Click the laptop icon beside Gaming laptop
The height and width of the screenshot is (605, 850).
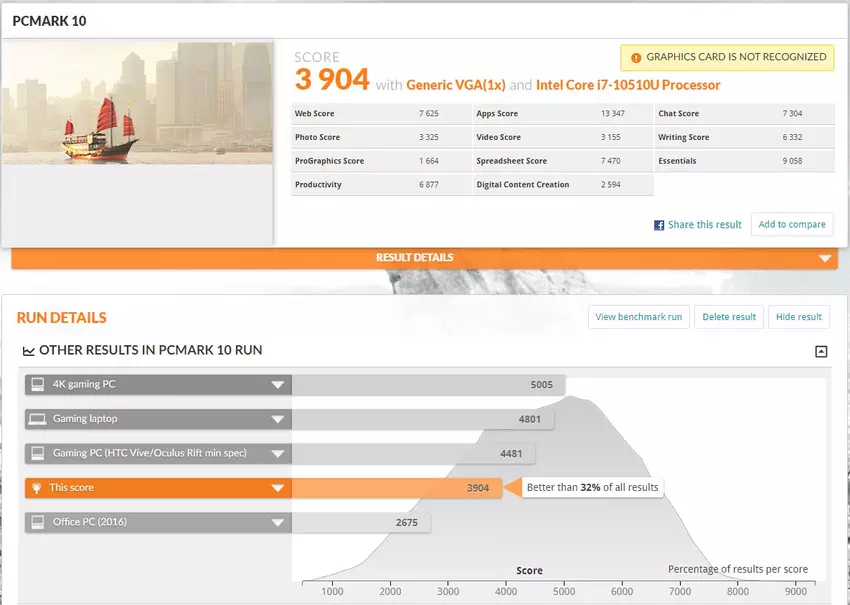coord(37,419)
